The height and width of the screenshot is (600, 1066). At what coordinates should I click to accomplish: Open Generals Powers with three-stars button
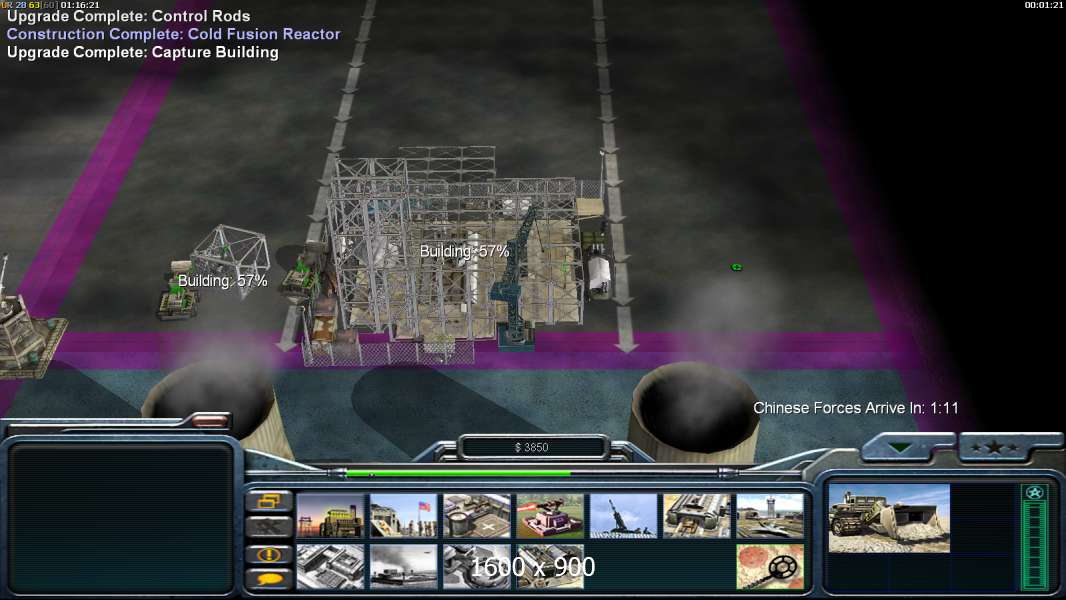pos(995,447)
